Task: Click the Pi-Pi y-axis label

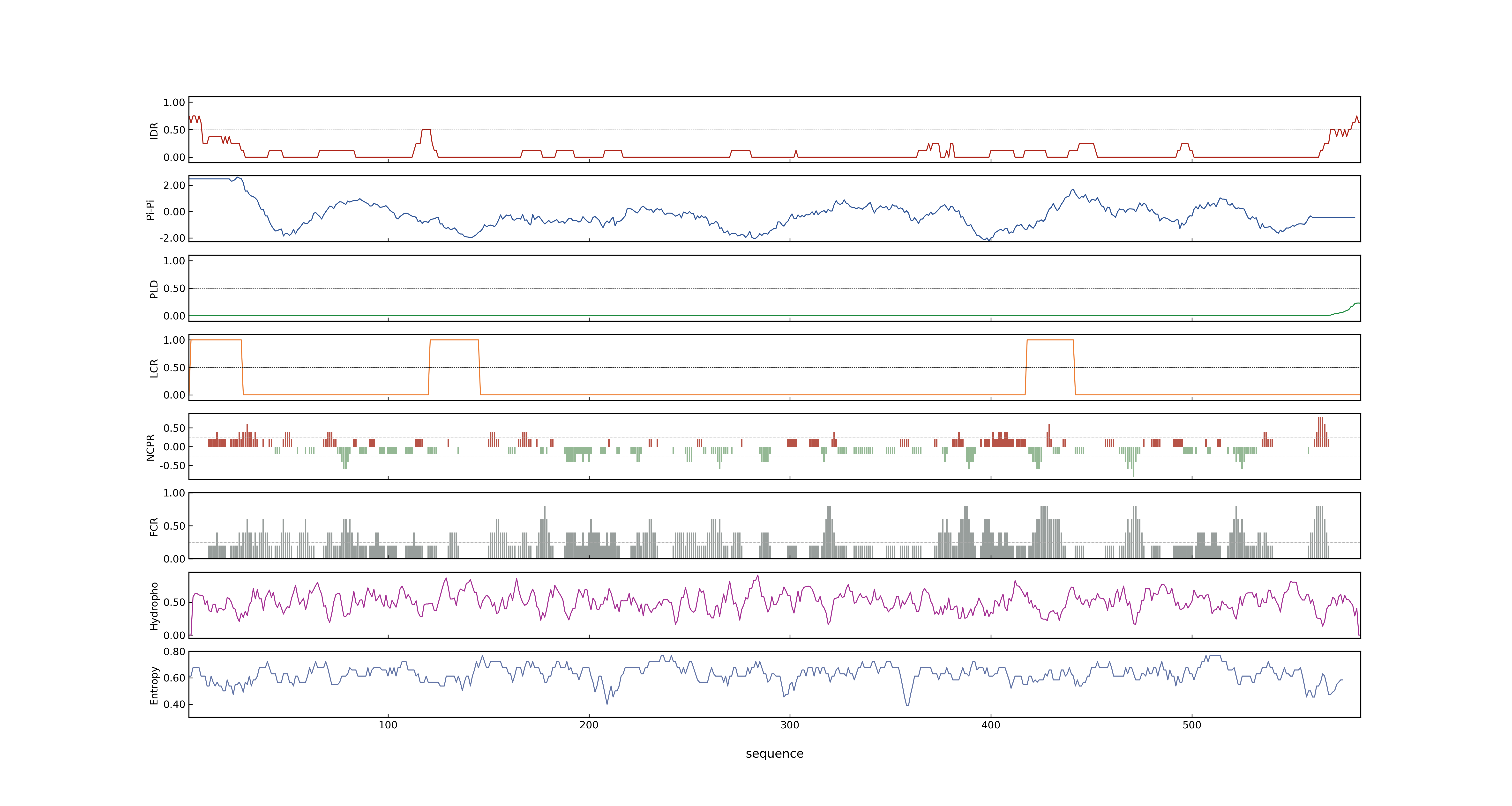Action: coord(150,209)
